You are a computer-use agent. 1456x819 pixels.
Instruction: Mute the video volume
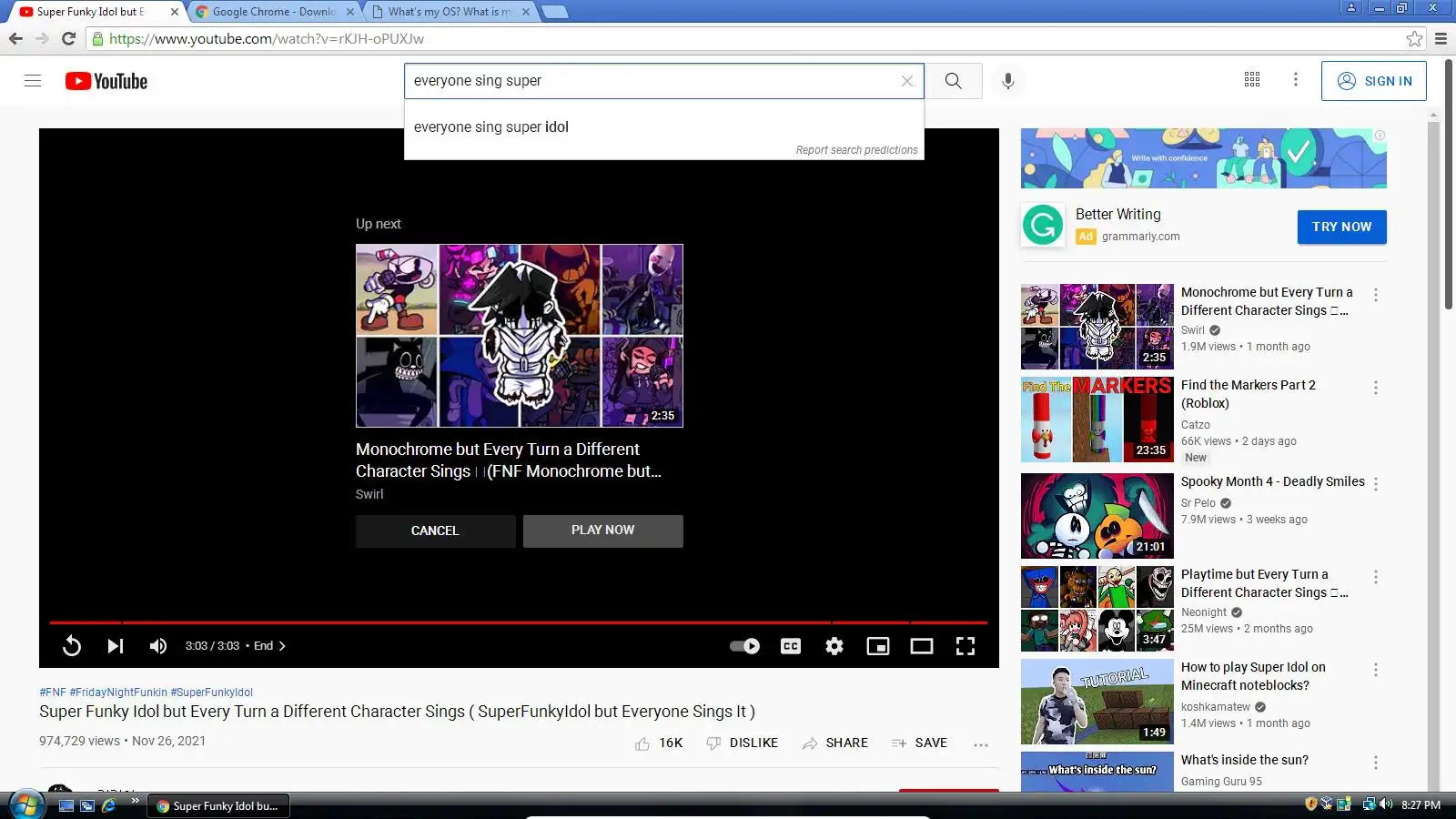click(158, 646)
